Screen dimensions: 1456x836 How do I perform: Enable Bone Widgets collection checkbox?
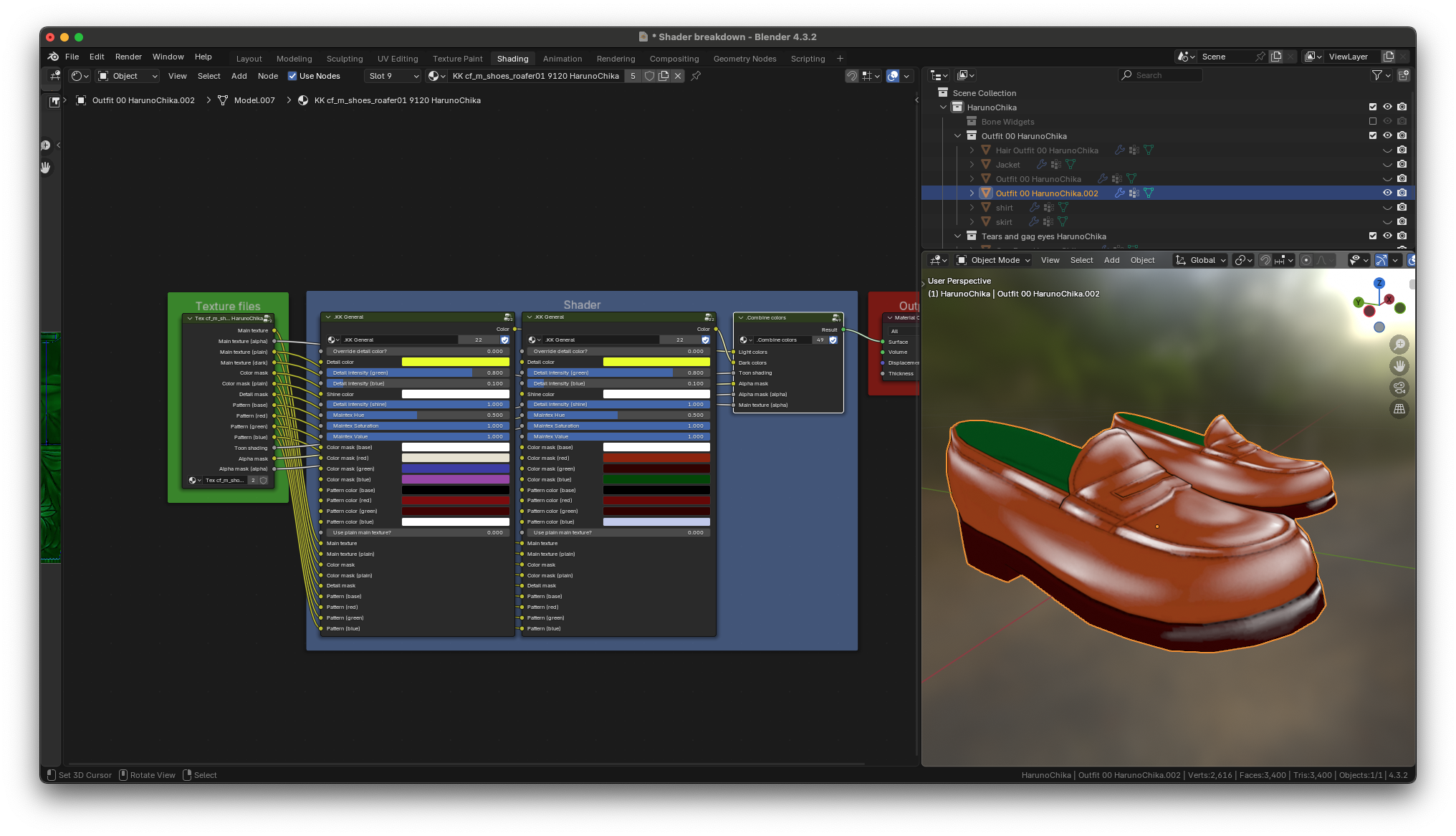click(1373, 122)
